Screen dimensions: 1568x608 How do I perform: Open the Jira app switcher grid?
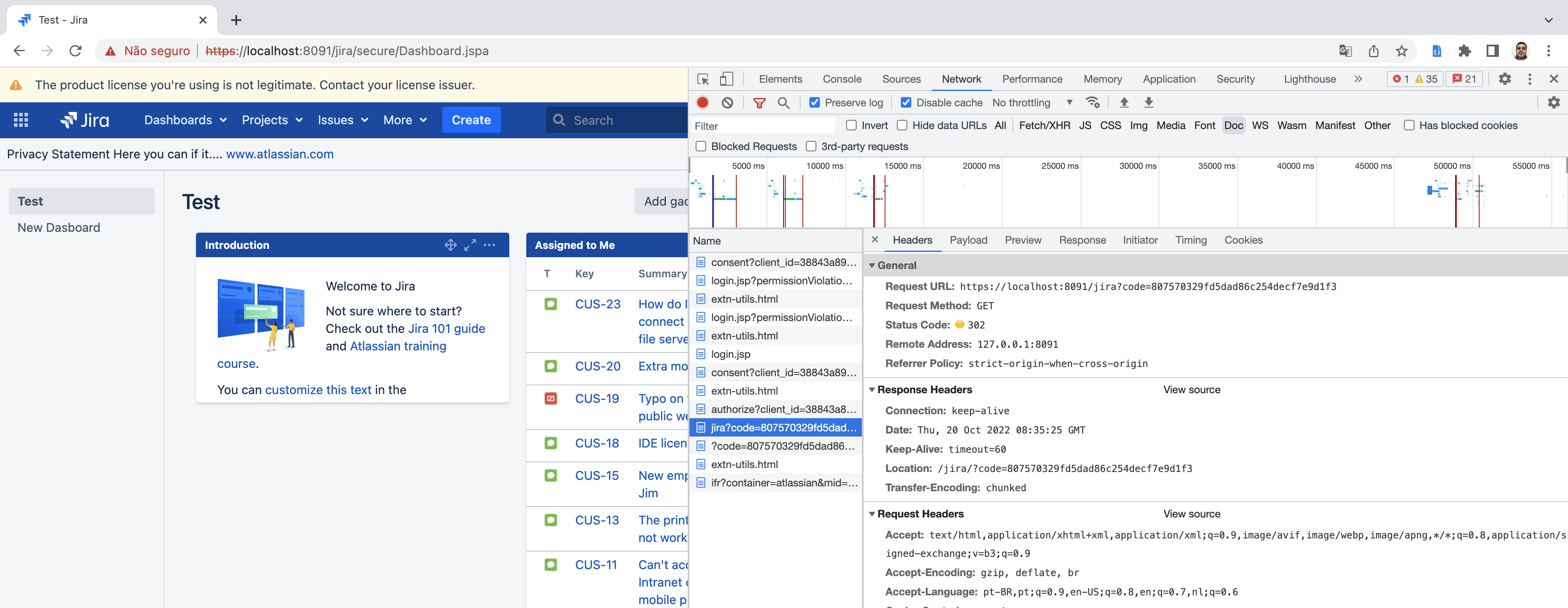pyautogui.click(x=21, y=120)
